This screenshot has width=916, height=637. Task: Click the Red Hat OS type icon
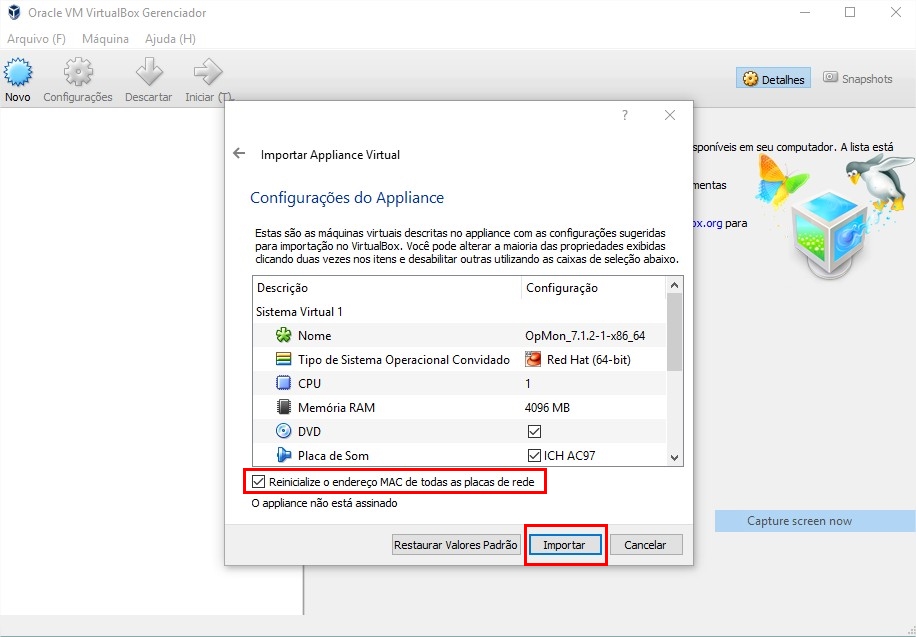tap(534, 360)
